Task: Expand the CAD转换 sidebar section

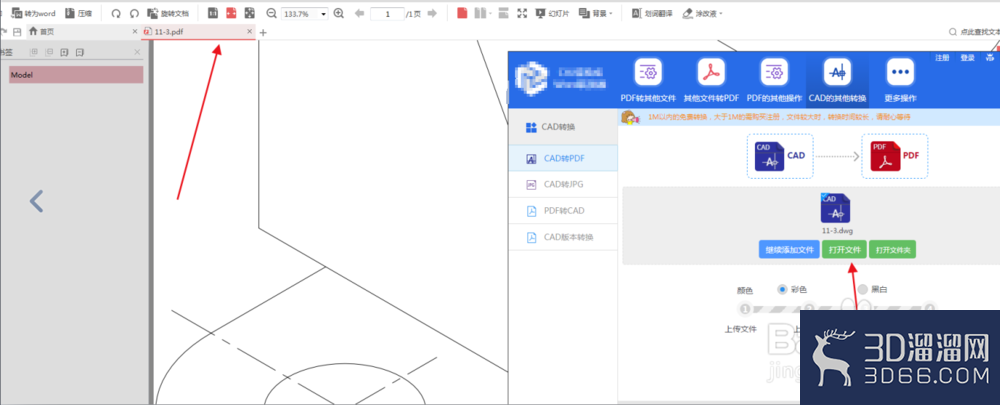Action: coord(563,127)
